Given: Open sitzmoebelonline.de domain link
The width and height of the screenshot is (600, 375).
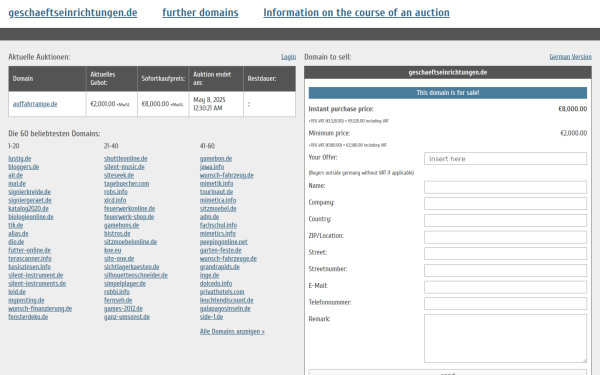Looking at the screenshot, I should [x=130, y=242].
